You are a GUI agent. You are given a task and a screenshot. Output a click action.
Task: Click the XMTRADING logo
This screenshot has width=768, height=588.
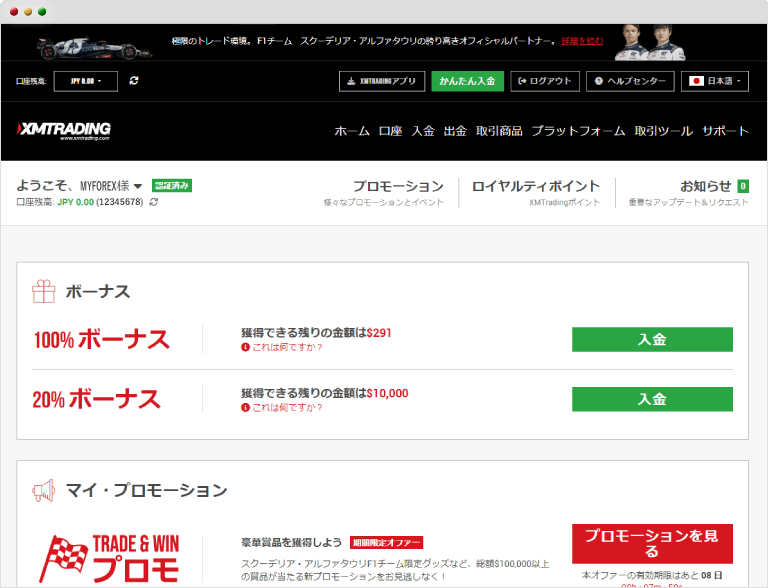(x=64, y=130)
